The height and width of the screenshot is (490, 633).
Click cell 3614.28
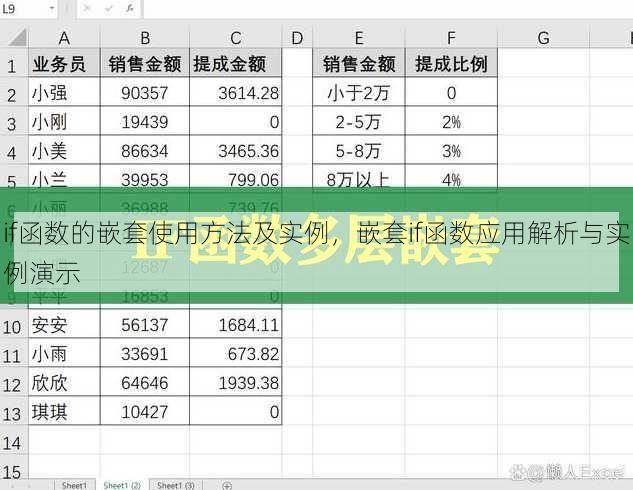coord(236,93)
